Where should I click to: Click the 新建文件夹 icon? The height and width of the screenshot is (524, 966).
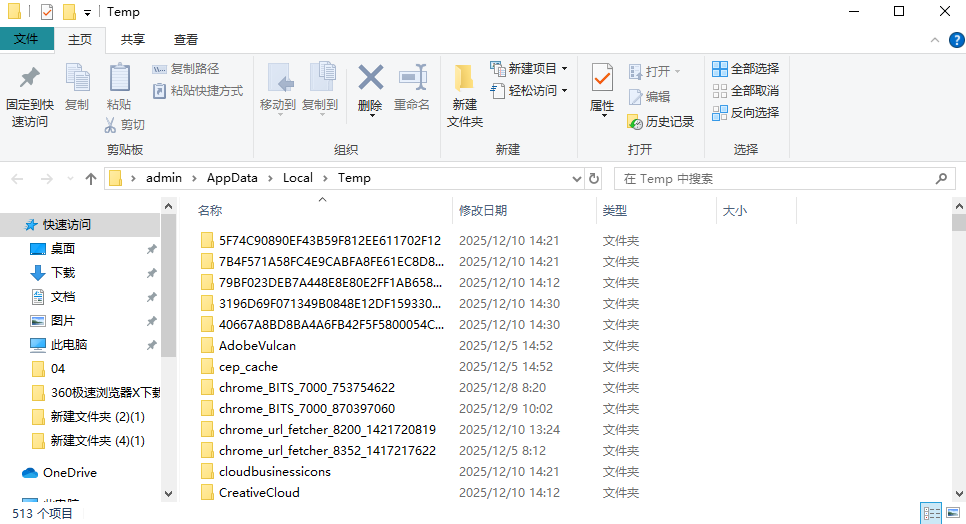point(464,79)
